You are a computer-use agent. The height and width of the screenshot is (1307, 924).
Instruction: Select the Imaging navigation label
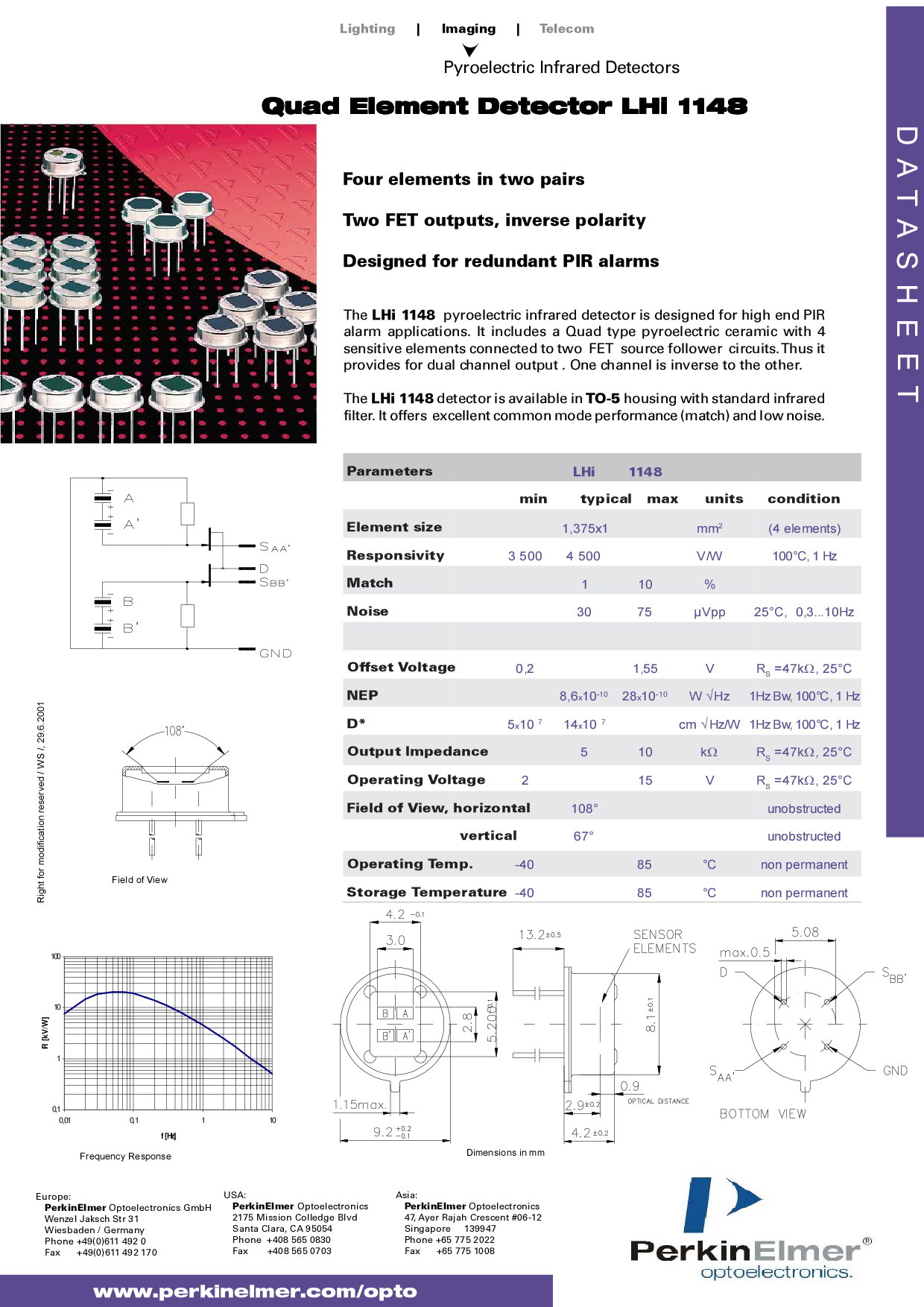pos(468,29)
